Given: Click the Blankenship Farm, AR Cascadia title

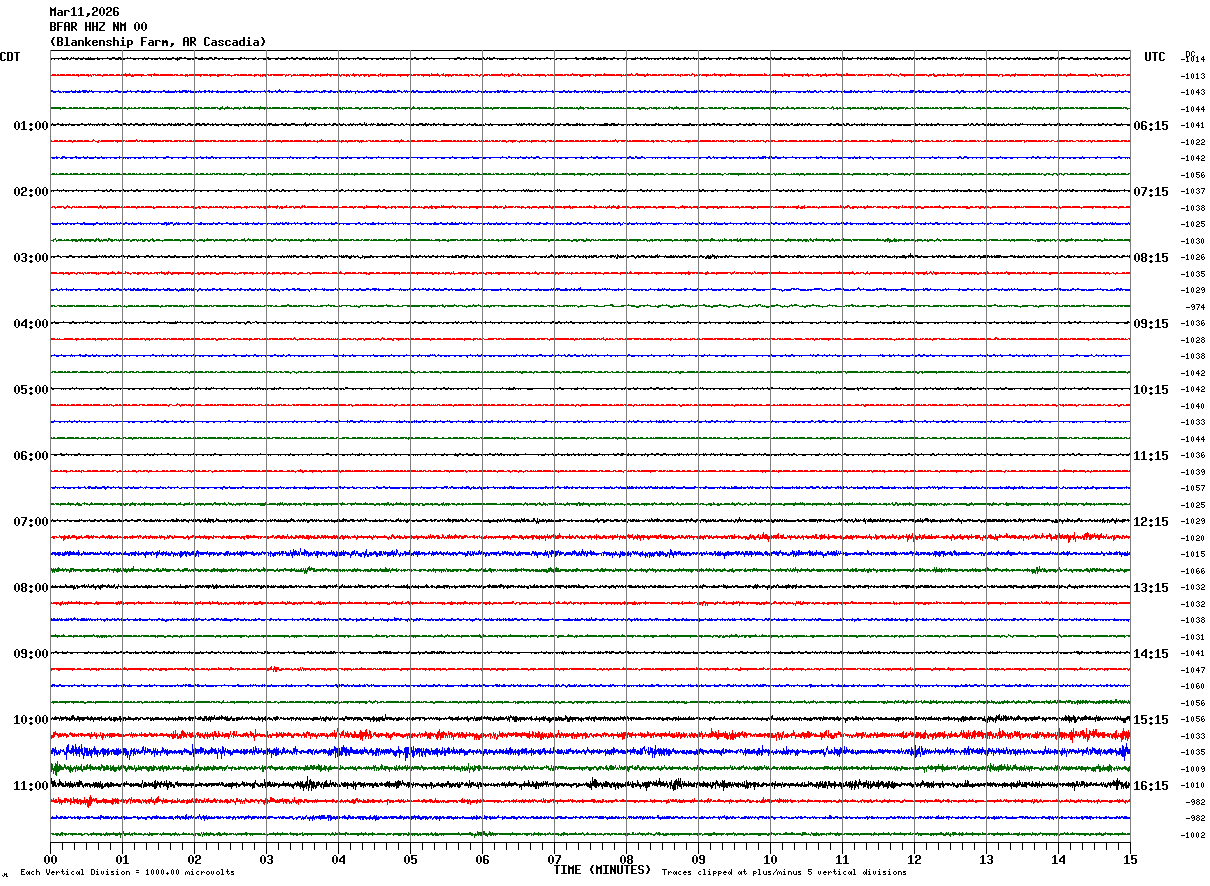Looking at the screenshot, I should tap(158, 42).
